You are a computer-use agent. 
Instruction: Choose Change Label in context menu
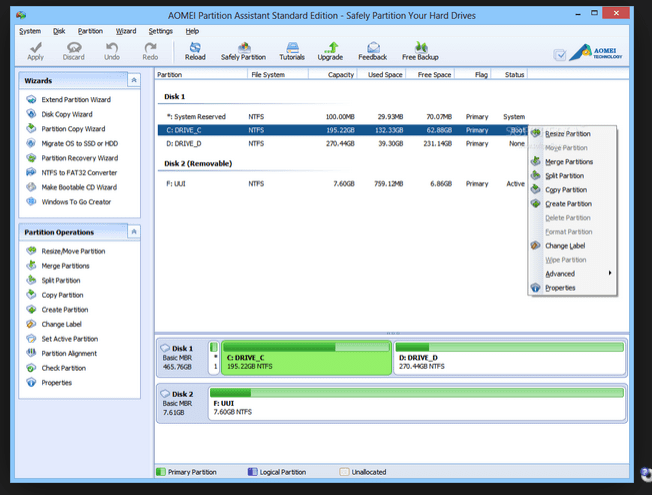tap(573, 245)
